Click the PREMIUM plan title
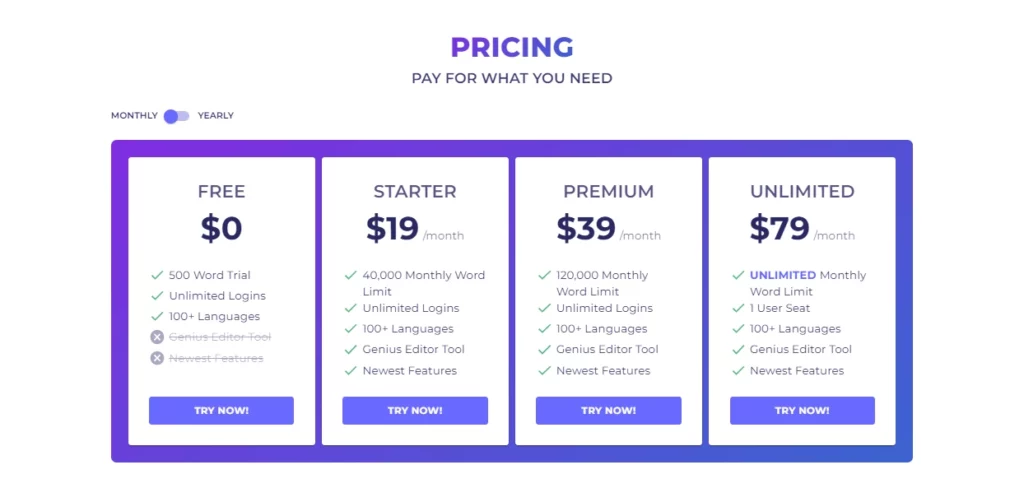This screenshot has height=502, width=1024. tap(609, 191)
